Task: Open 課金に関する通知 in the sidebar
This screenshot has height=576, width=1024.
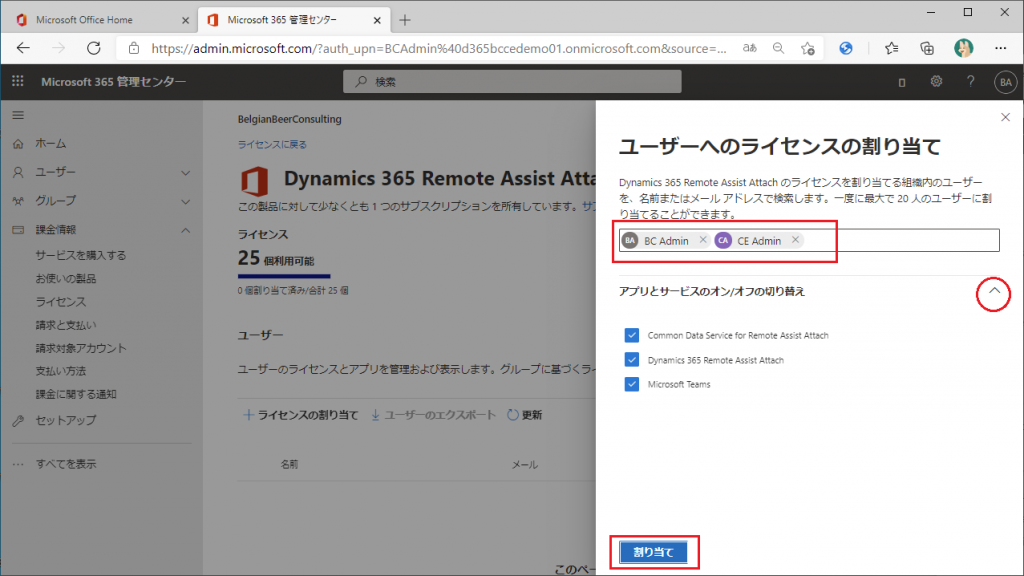Action: click(x=76, y=394)
